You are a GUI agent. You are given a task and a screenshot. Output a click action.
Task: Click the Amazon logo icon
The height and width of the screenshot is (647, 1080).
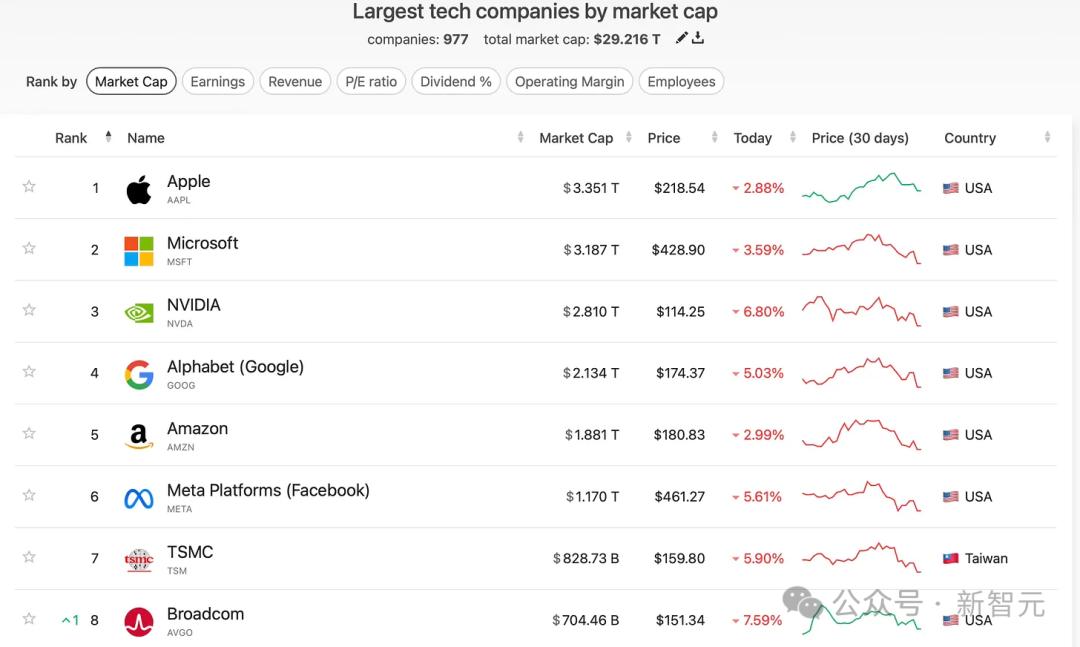[139, 436]
